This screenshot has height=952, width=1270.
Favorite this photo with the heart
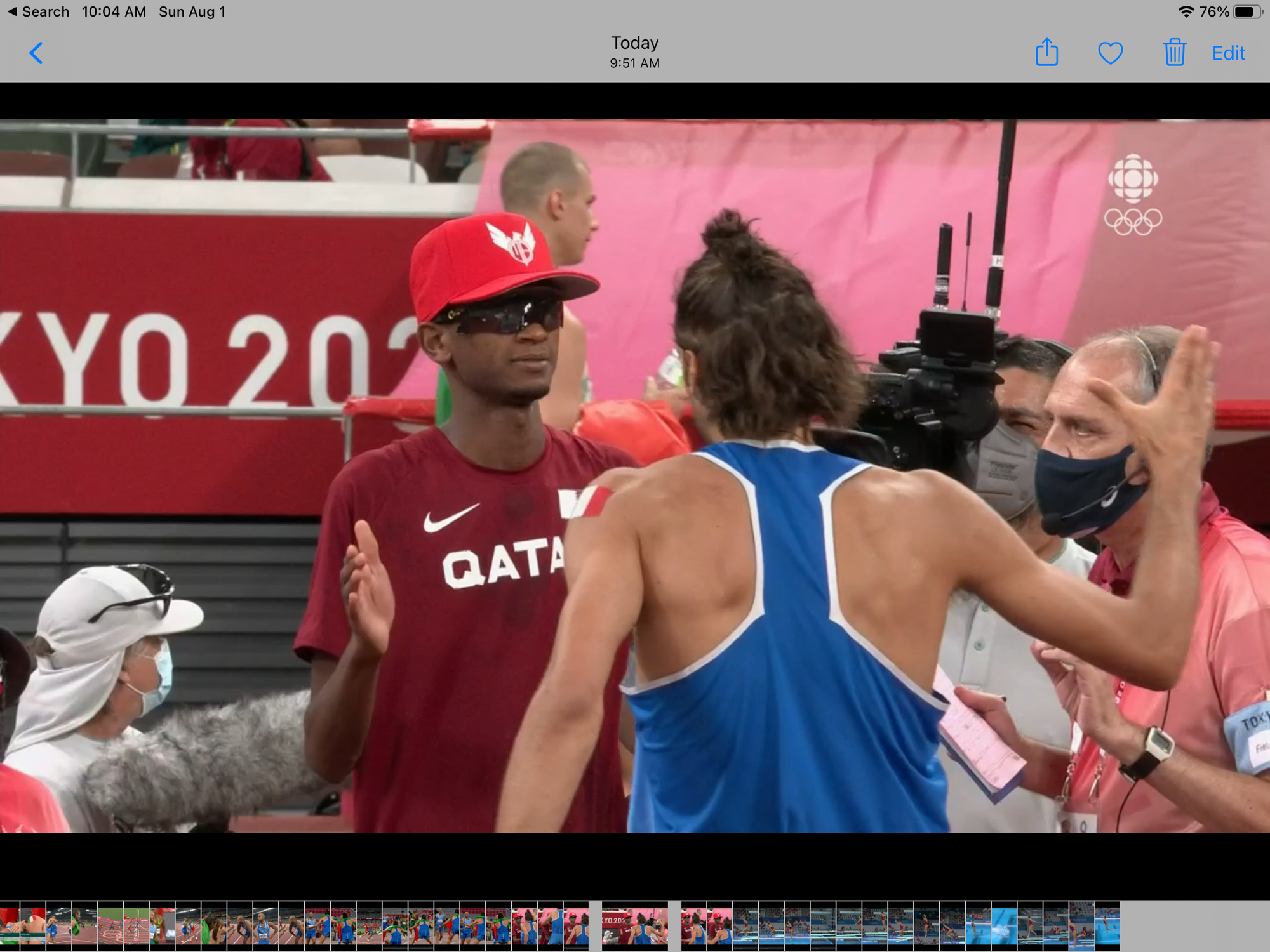point(1110,53)
